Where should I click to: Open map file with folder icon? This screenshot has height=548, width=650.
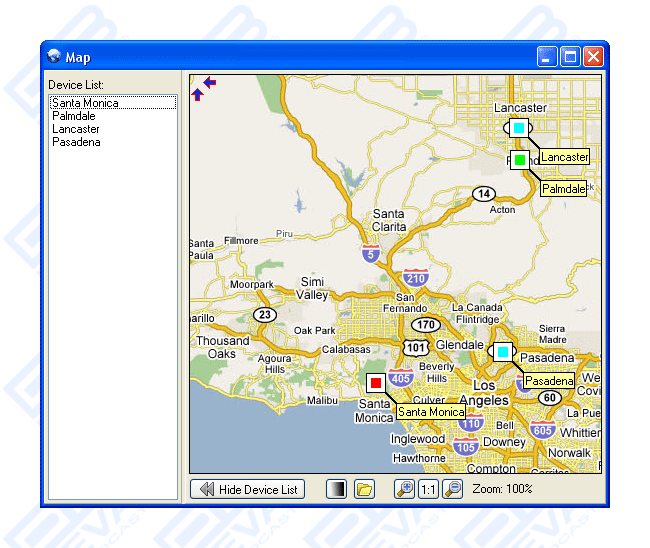tap(364, 489)
